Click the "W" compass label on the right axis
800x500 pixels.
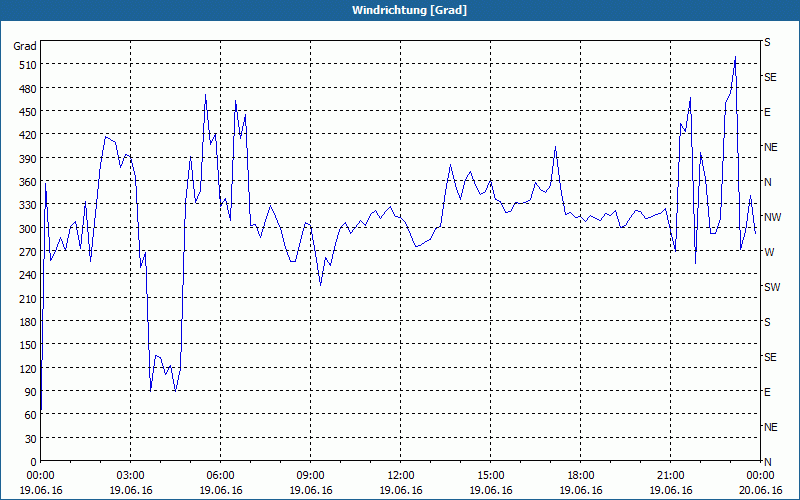click(769, 252)
